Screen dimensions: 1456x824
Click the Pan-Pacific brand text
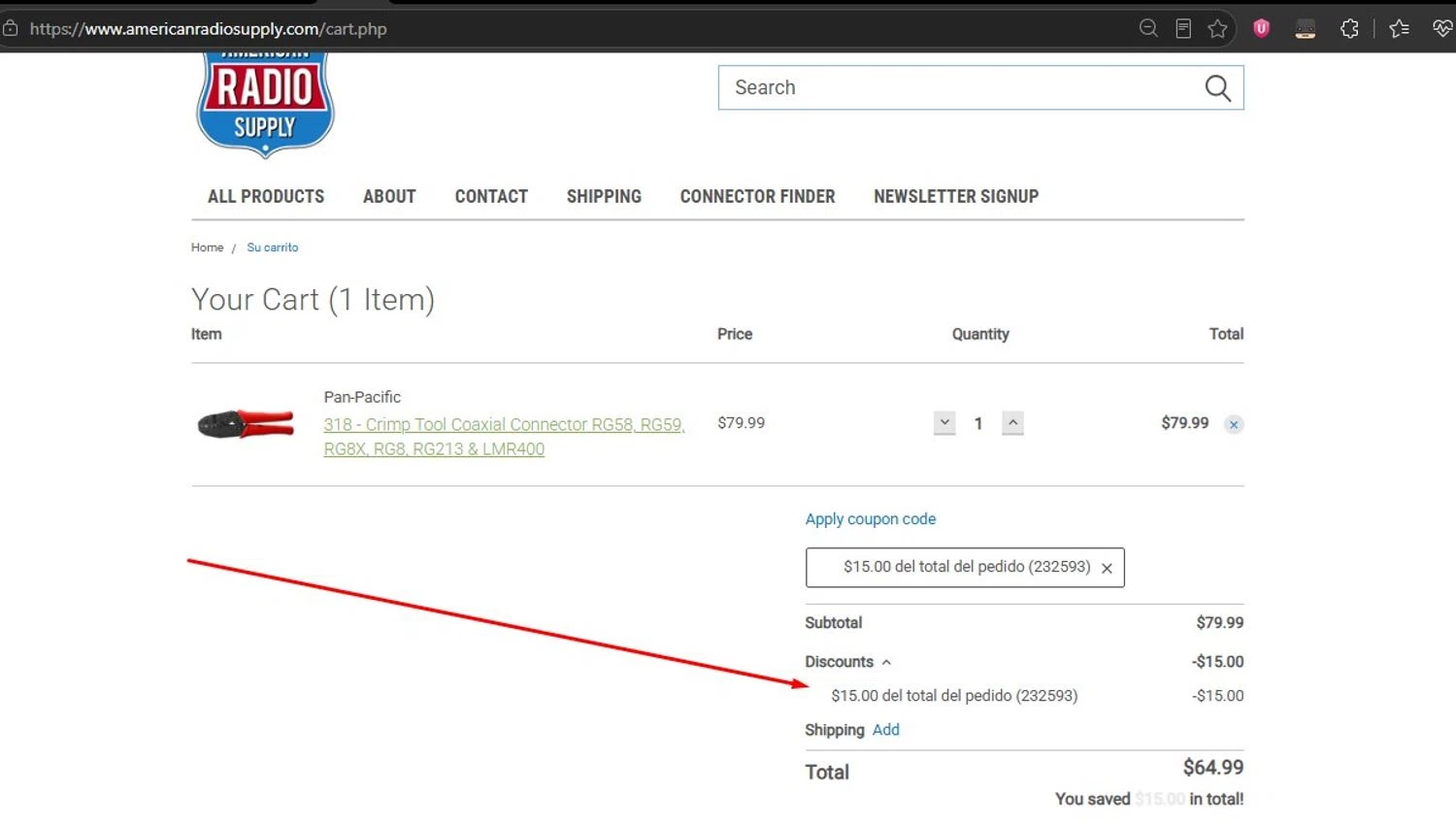(362, 397)
